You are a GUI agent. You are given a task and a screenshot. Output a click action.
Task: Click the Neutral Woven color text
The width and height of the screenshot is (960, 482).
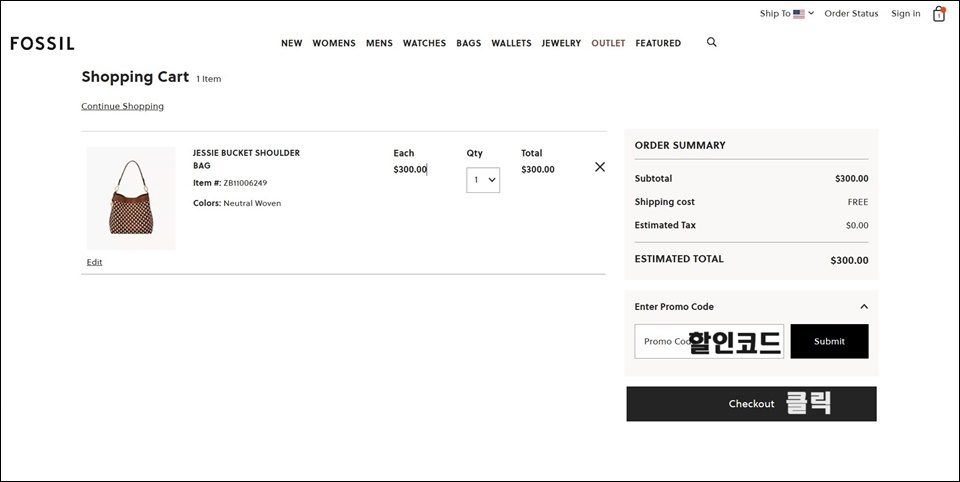[252, 203]
